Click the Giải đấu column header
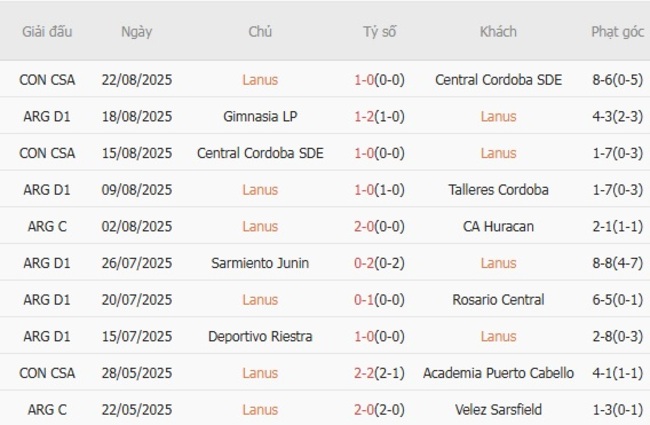Screen dimensions: 650x425 pos(47,31)
